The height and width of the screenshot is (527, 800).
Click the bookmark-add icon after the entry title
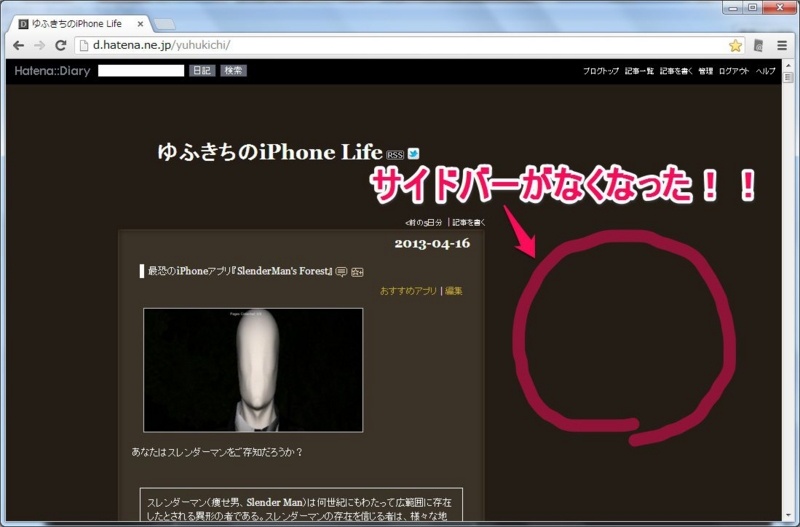coord(357,272)
